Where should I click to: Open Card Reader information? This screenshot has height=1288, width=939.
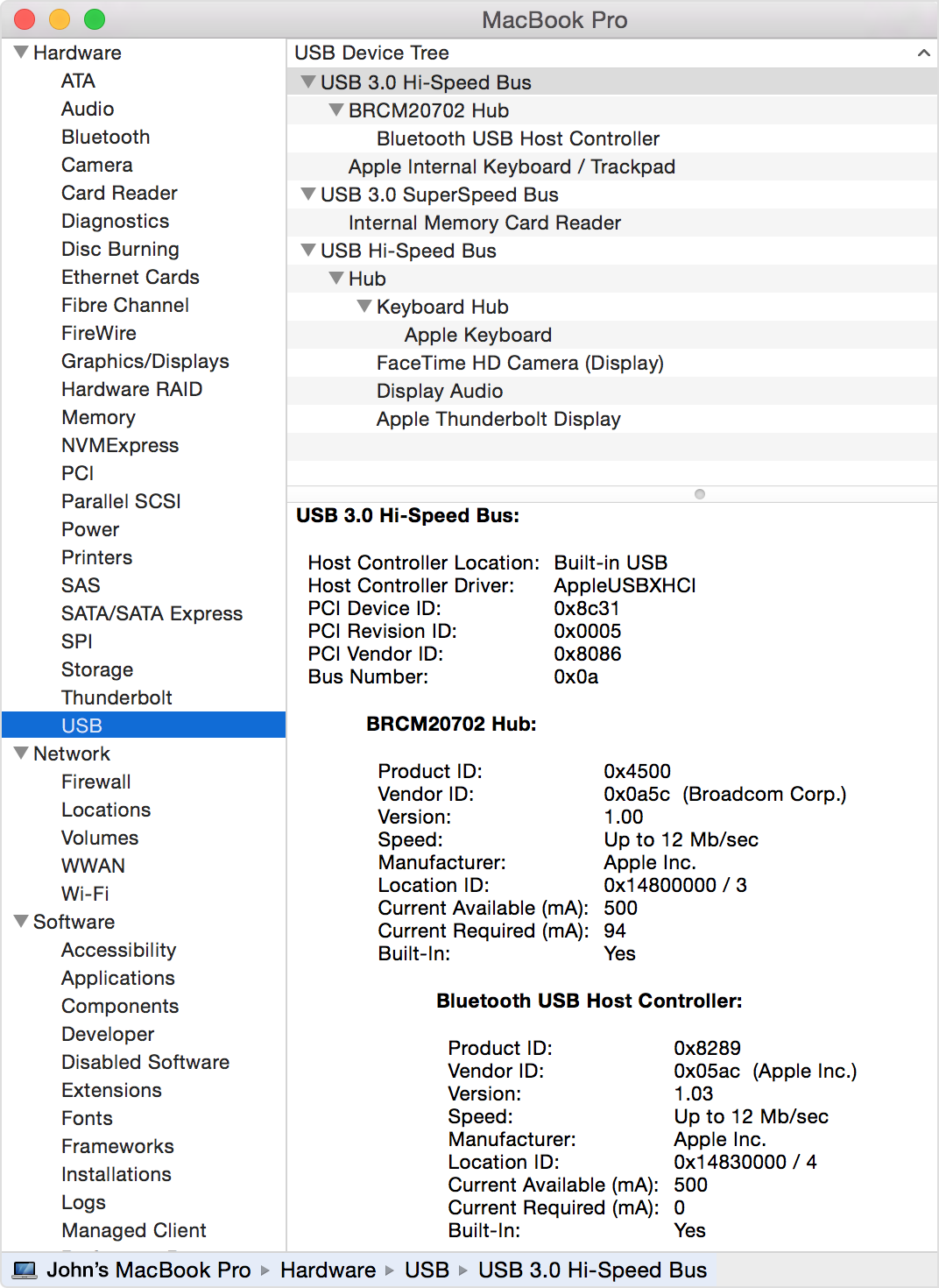coord(119,194)
